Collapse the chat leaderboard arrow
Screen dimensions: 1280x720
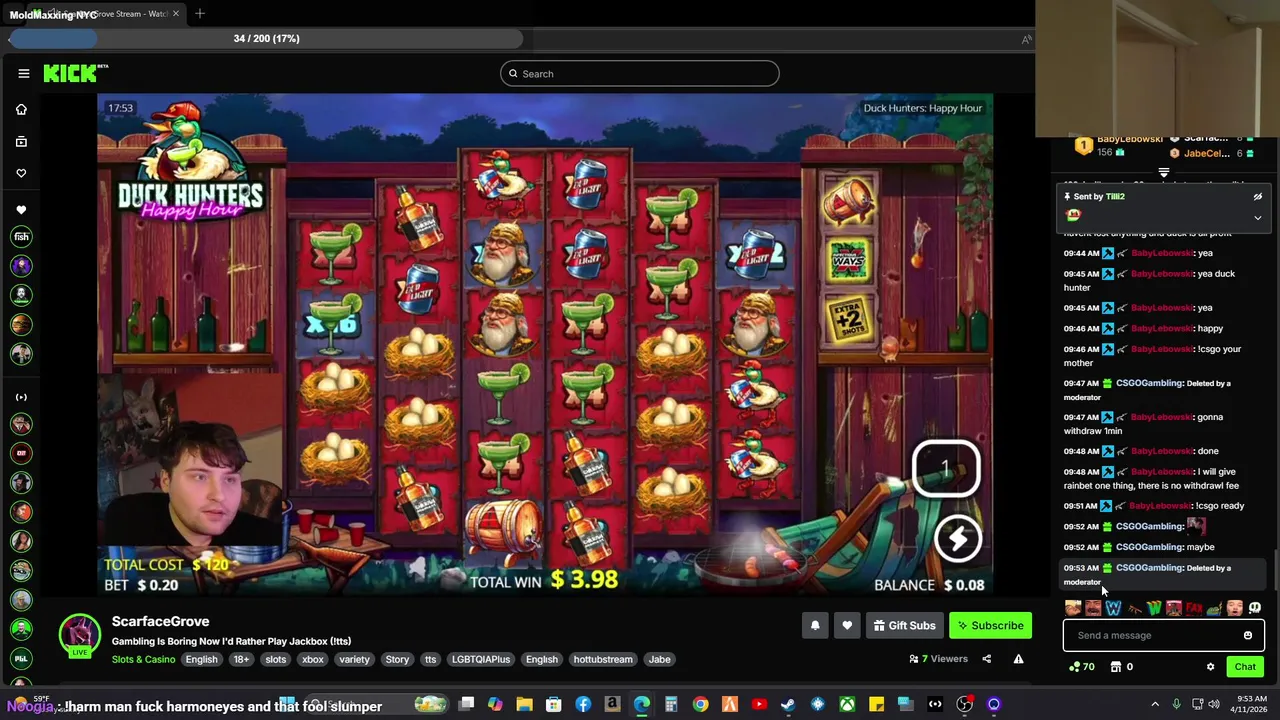coord(1163,173)
